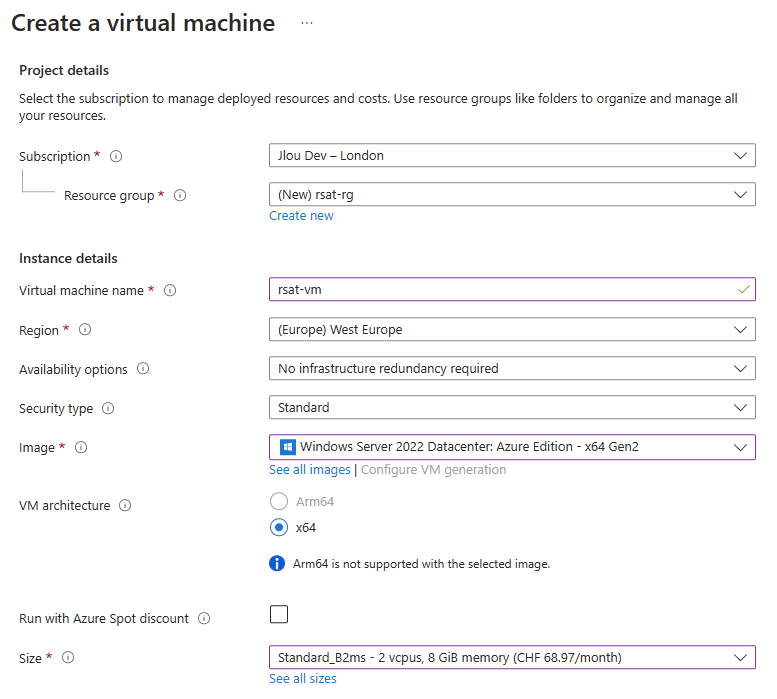Click into the Virtual machine name field
The height and width of the screenshot is (699, 777).
(512, 289)
